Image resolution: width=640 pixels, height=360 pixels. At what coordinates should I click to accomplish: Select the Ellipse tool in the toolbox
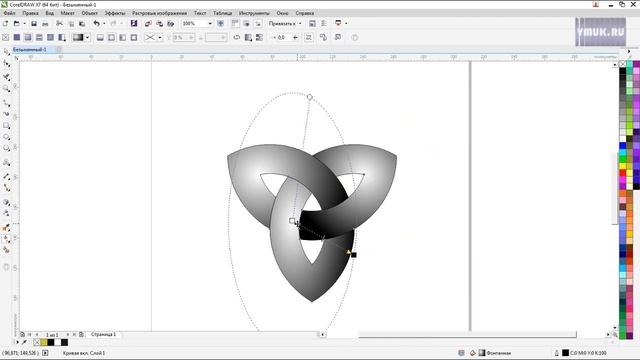pos(6,137)
